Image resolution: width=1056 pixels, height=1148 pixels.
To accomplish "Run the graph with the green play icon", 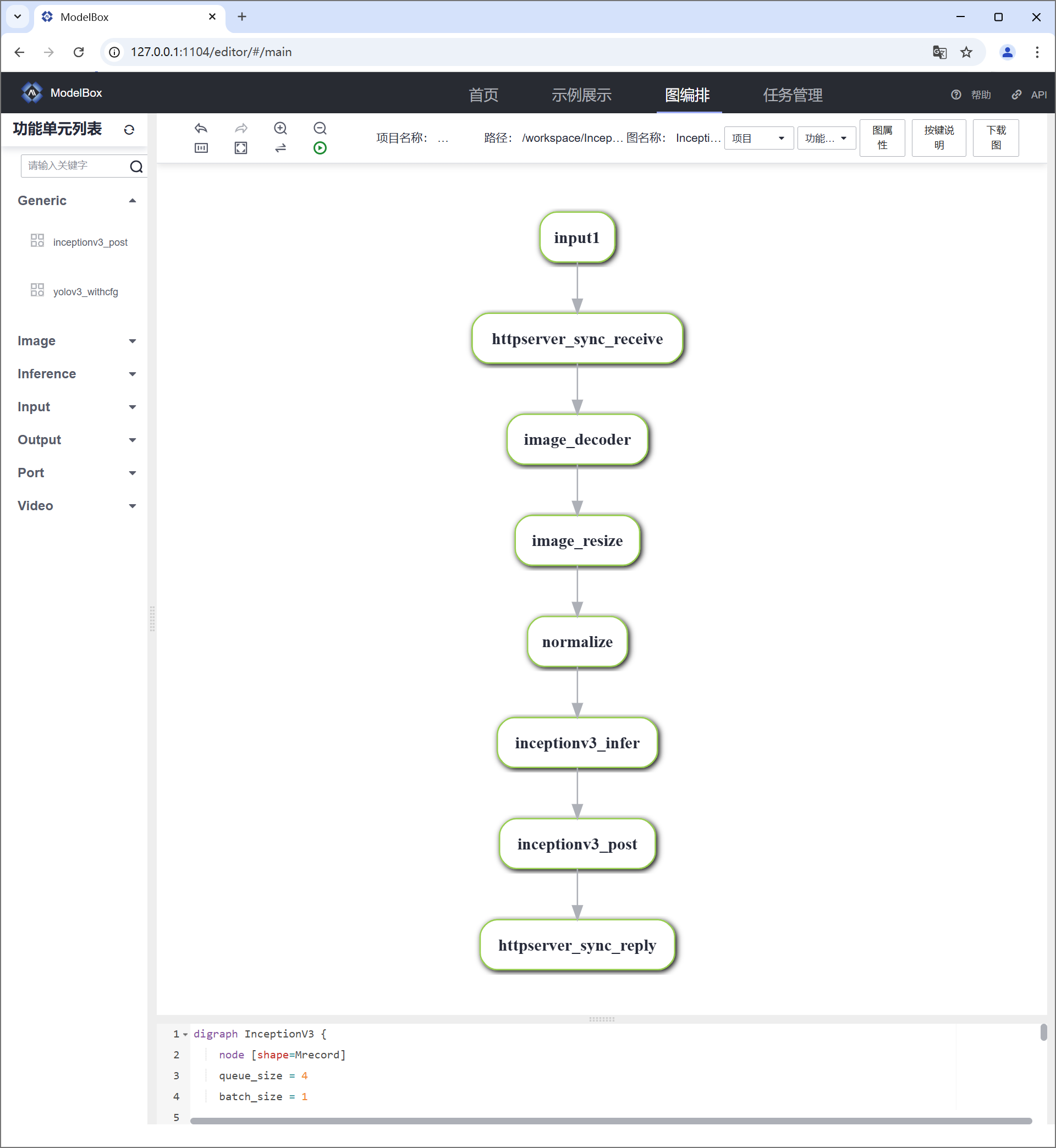I will [x=320, y=148].
